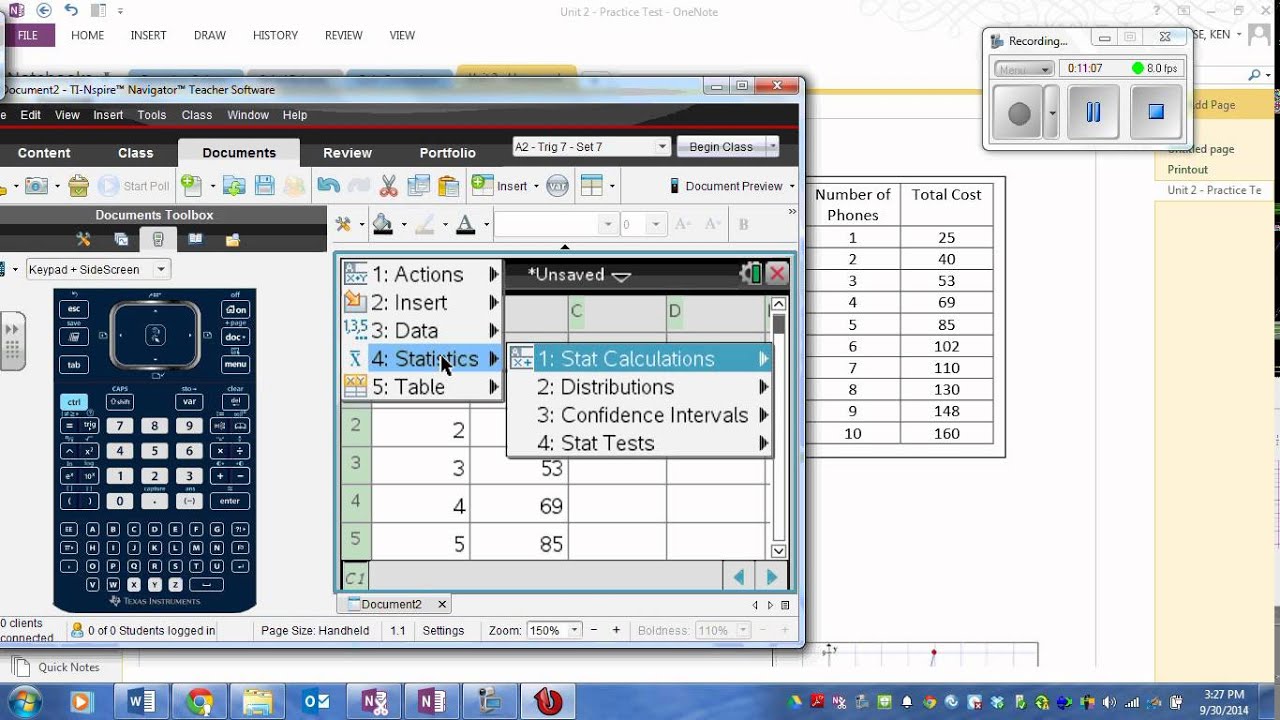The height and width of the screenshot is (720, 1280).
Task: Switch to the Review workspace tab
Action: point(347,153)
